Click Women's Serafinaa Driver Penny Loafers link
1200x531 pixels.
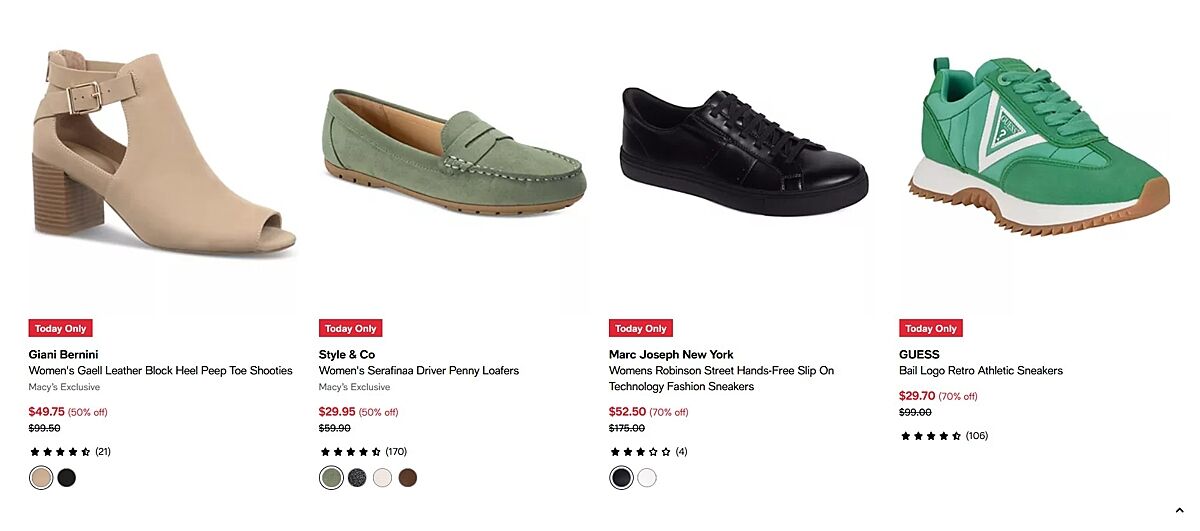(419, 371)
